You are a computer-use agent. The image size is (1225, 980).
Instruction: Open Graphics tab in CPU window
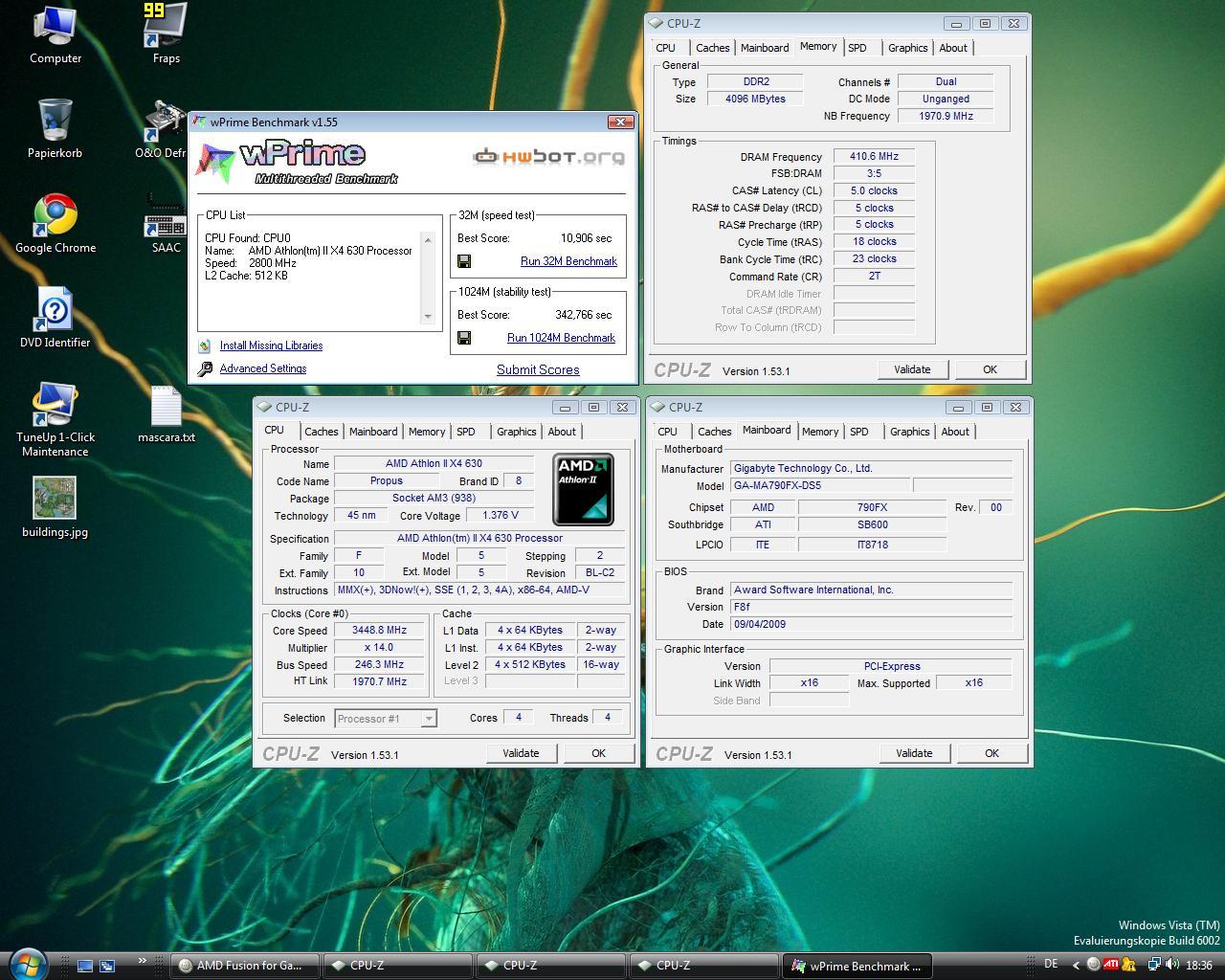[x=517, y=432]
